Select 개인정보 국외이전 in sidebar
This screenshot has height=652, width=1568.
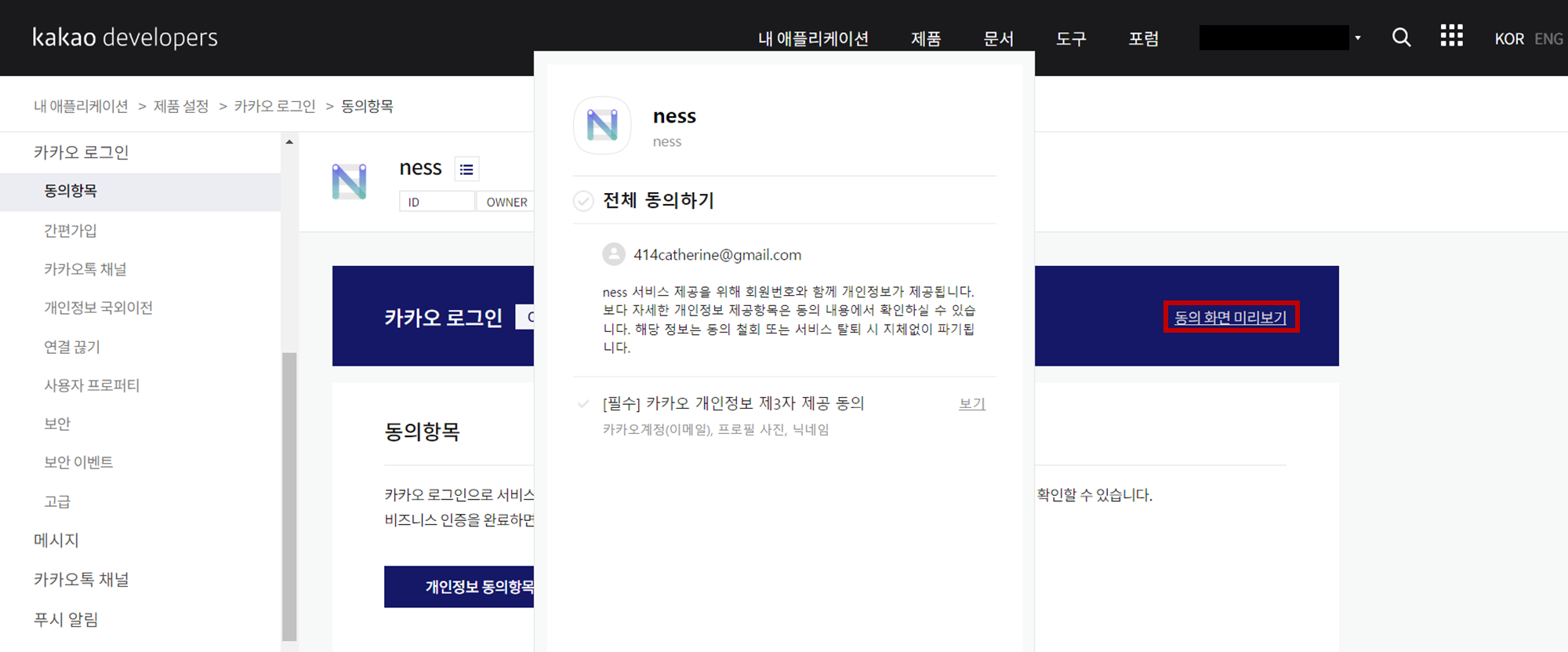click(x=98, y=308)
